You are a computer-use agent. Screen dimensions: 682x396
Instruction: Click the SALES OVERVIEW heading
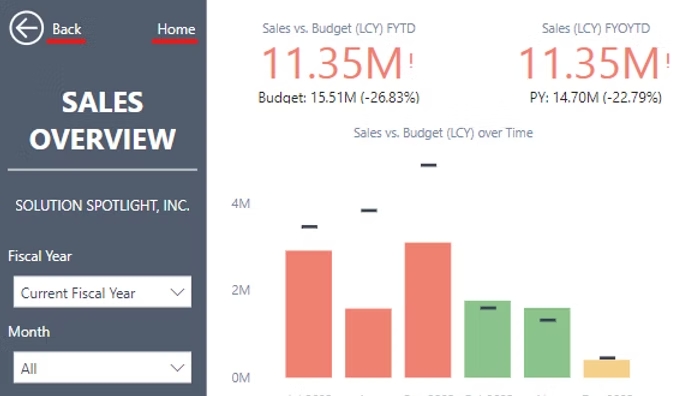pyautogui.click(x=103, y=121)
